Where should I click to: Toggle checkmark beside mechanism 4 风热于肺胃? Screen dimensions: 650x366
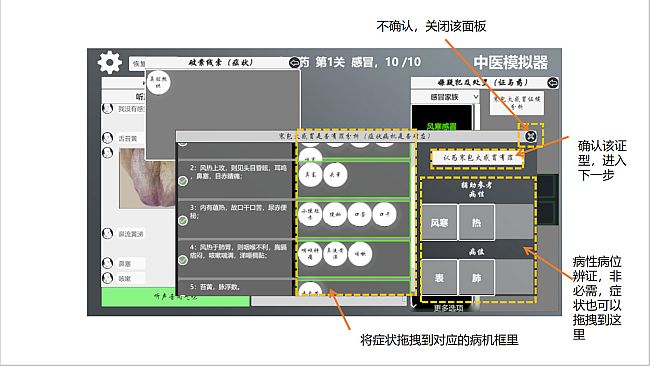pos(183,260)
